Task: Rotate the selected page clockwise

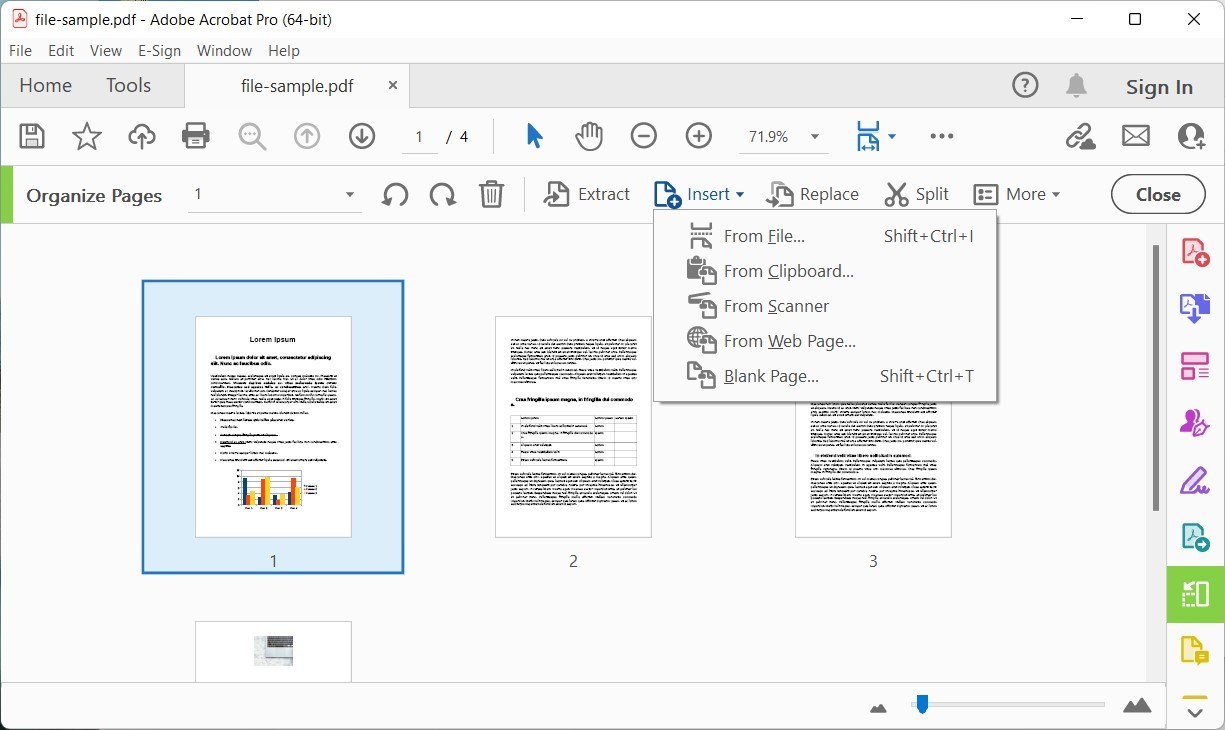Action: (443, 195)
